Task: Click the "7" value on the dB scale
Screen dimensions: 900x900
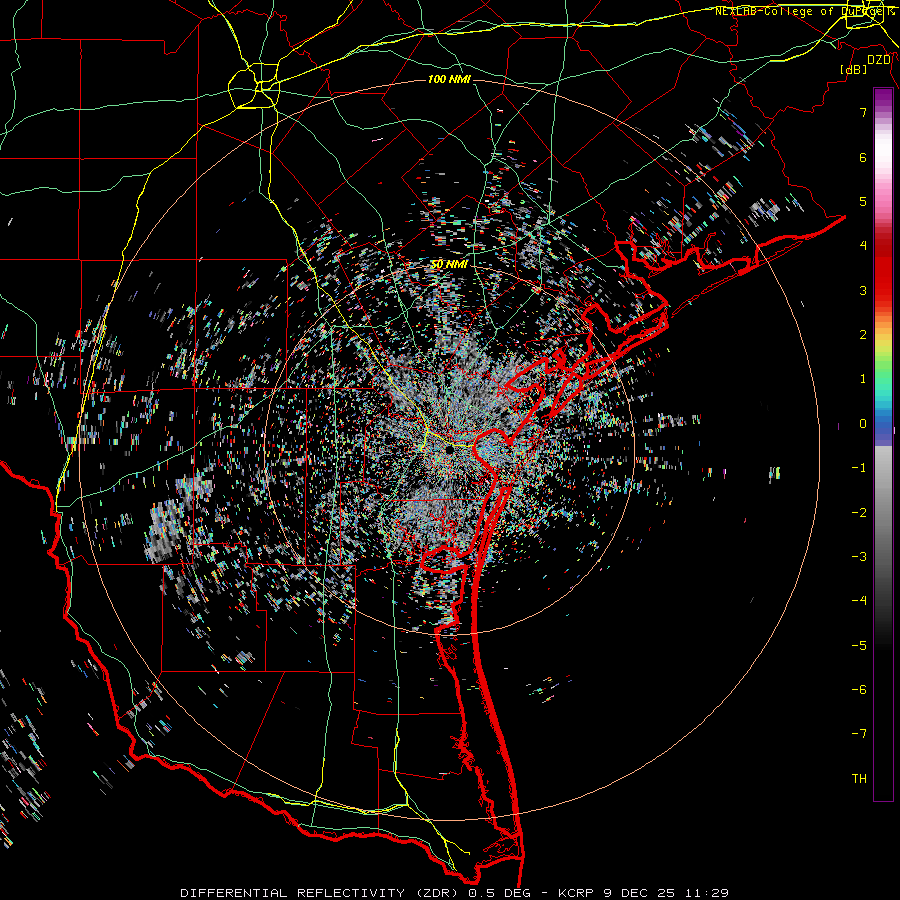Action: point(863,112)
